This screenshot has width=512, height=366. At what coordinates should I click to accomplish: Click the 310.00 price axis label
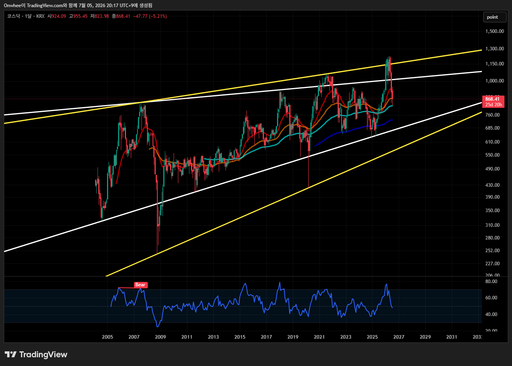[493, 225]
